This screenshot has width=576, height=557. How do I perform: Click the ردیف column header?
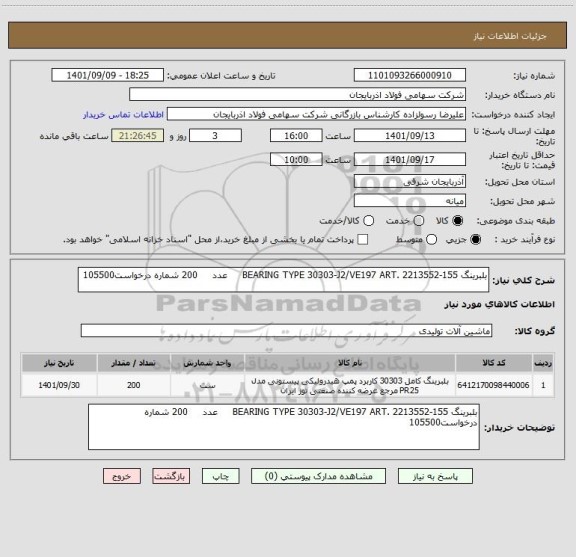pos(543,363)
